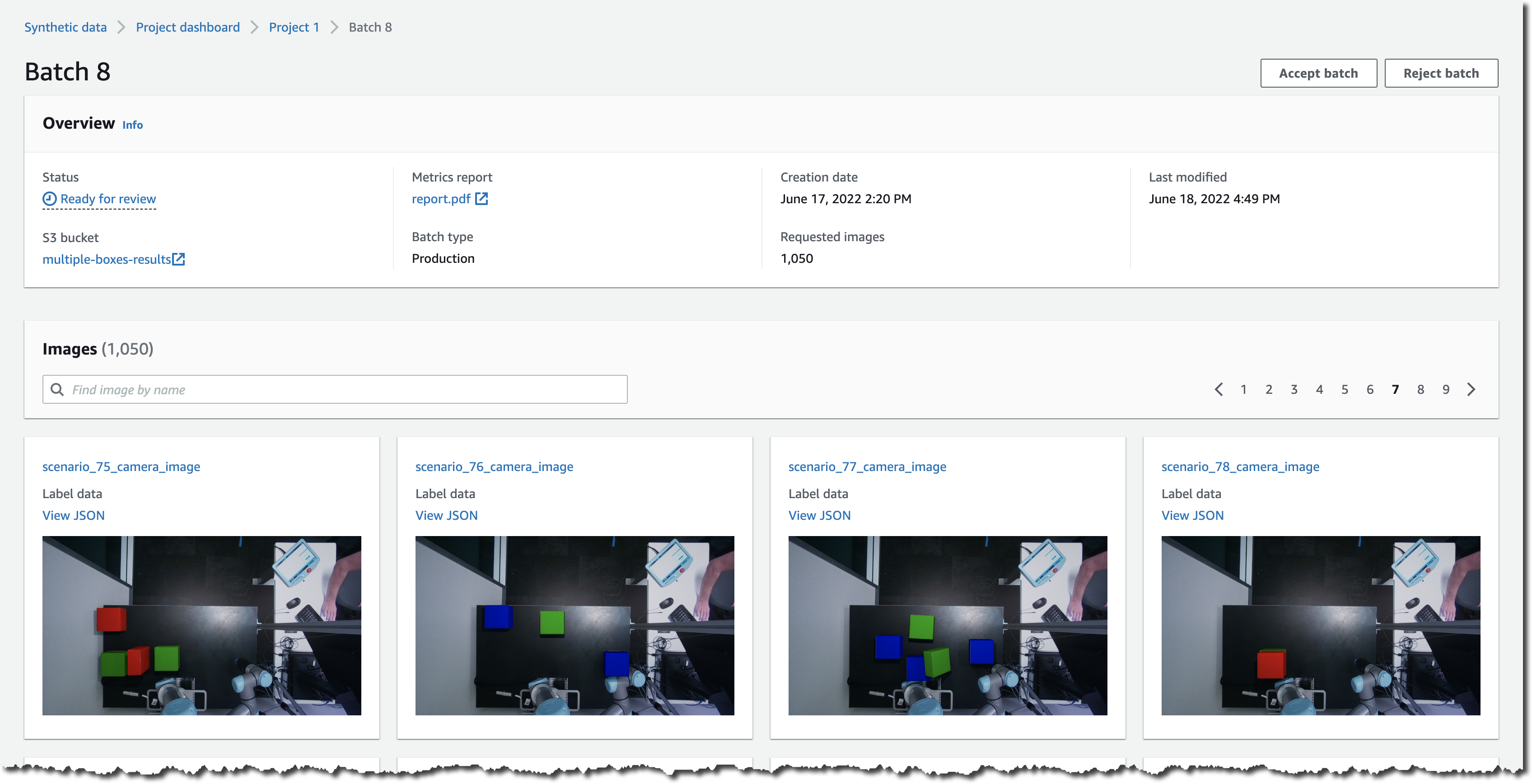Viewport: 1532px width, 784px height.
Task: Click the search magnifier icon
Action: pyautogui.click(x=57, y=389)
